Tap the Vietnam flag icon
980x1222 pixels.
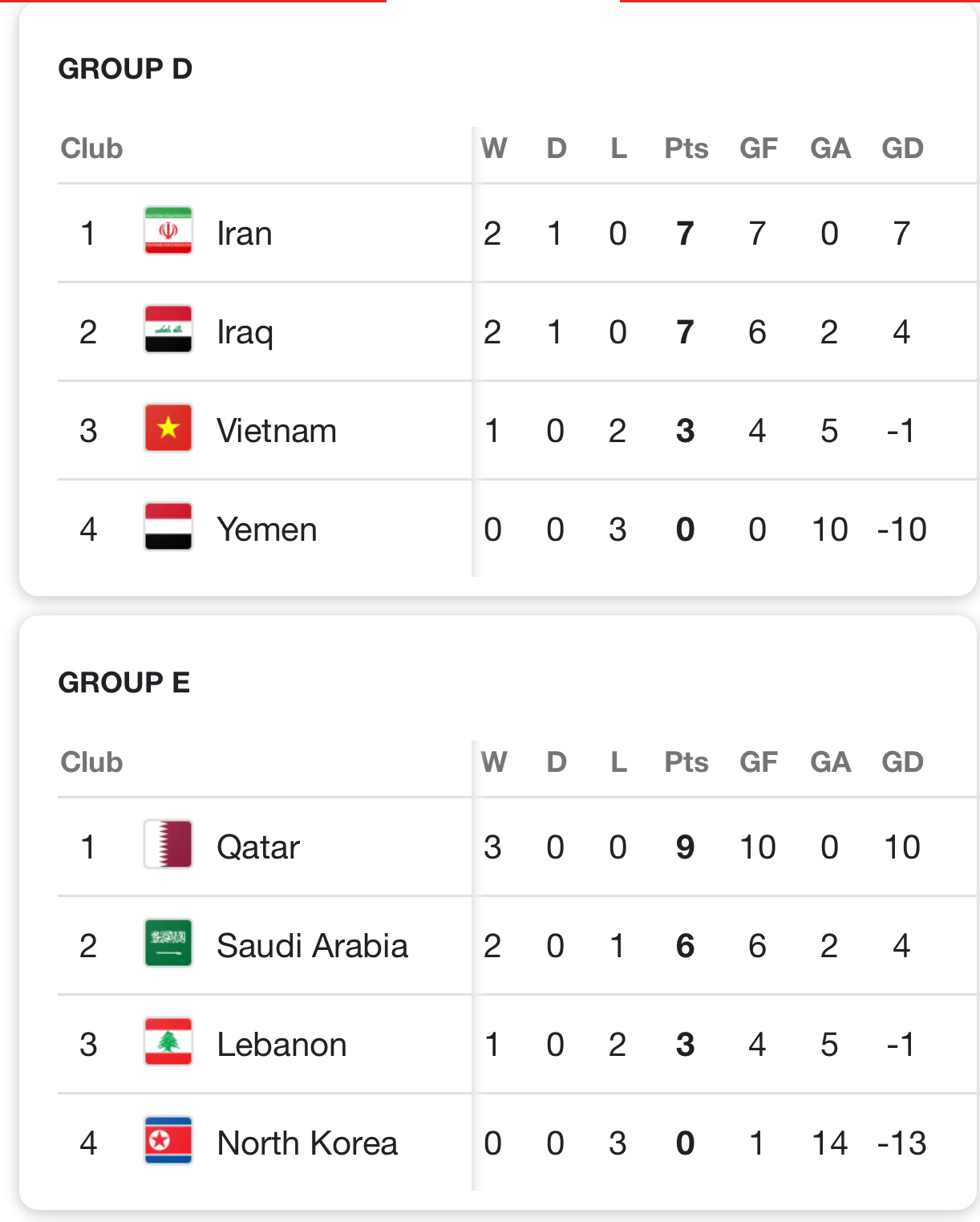coord(168,428)
